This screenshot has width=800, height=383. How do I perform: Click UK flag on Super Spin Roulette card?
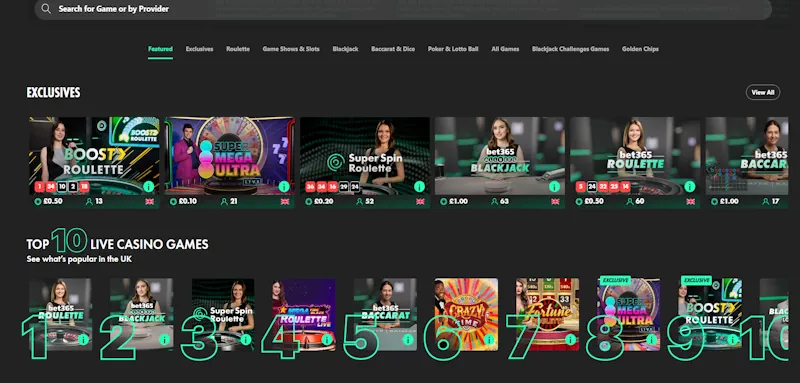tap(420, 201)
